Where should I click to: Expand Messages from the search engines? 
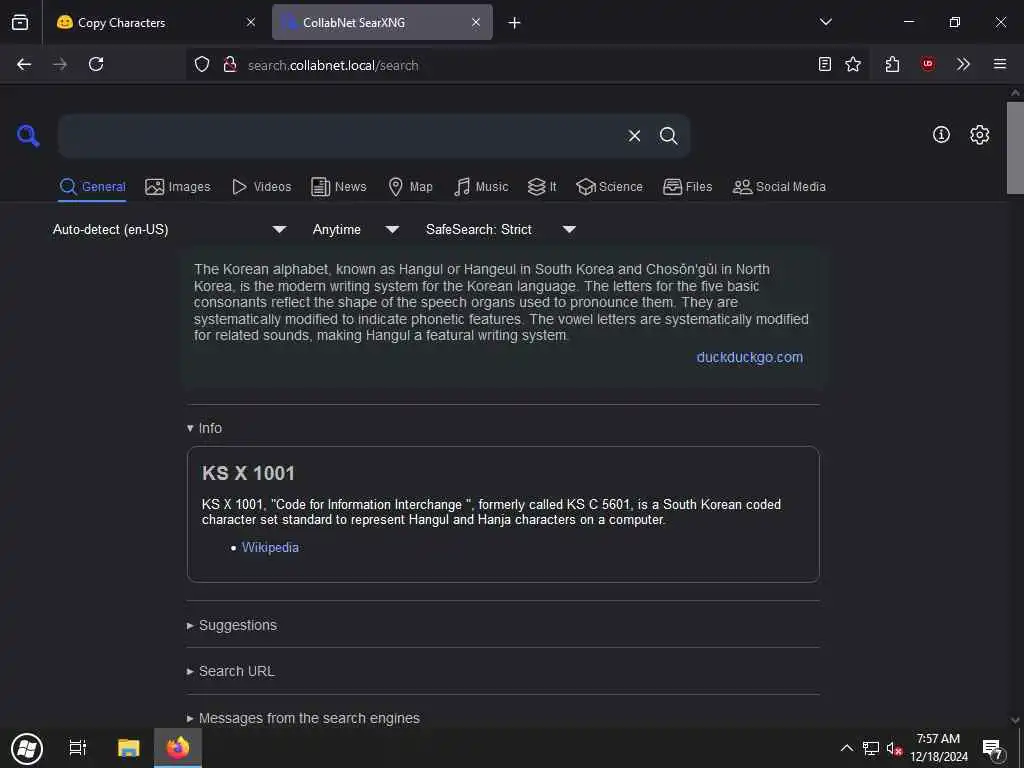[303, 718]
